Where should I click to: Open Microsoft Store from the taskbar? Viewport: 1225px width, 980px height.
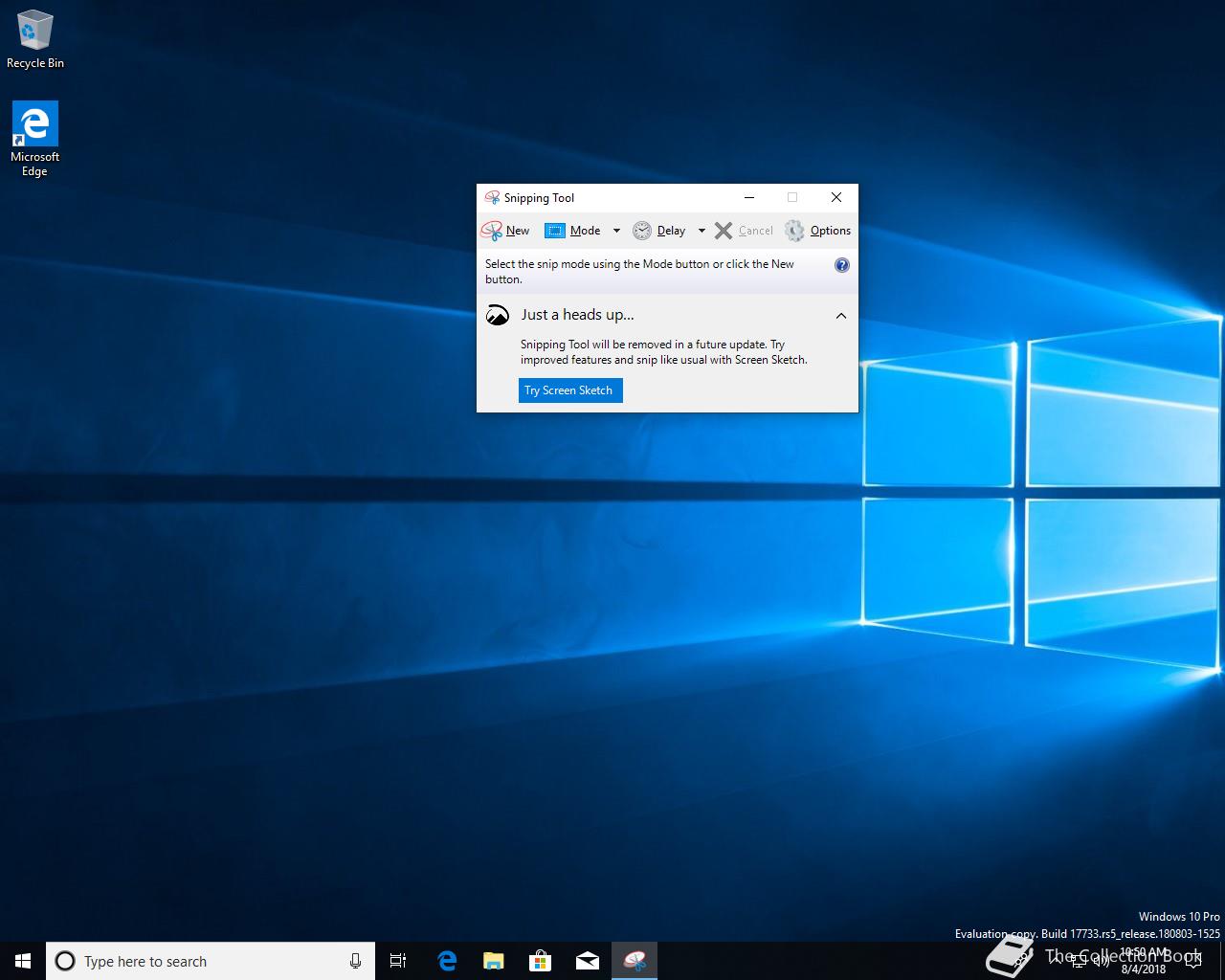point(541,961)
